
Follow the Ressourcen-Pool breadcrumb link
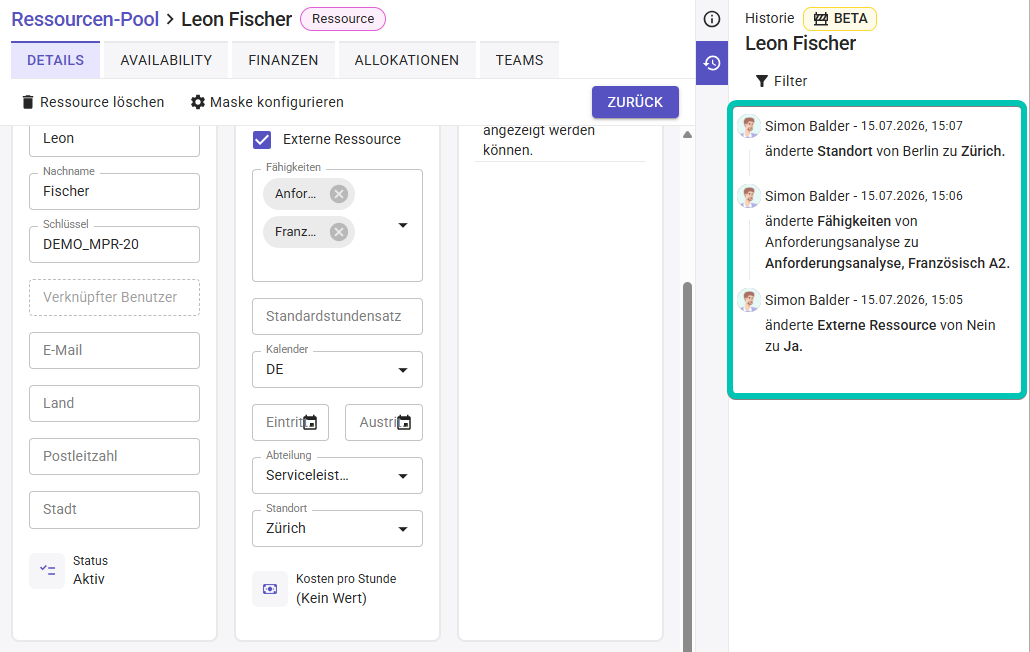pyautogui.click(x=85, y=19)
